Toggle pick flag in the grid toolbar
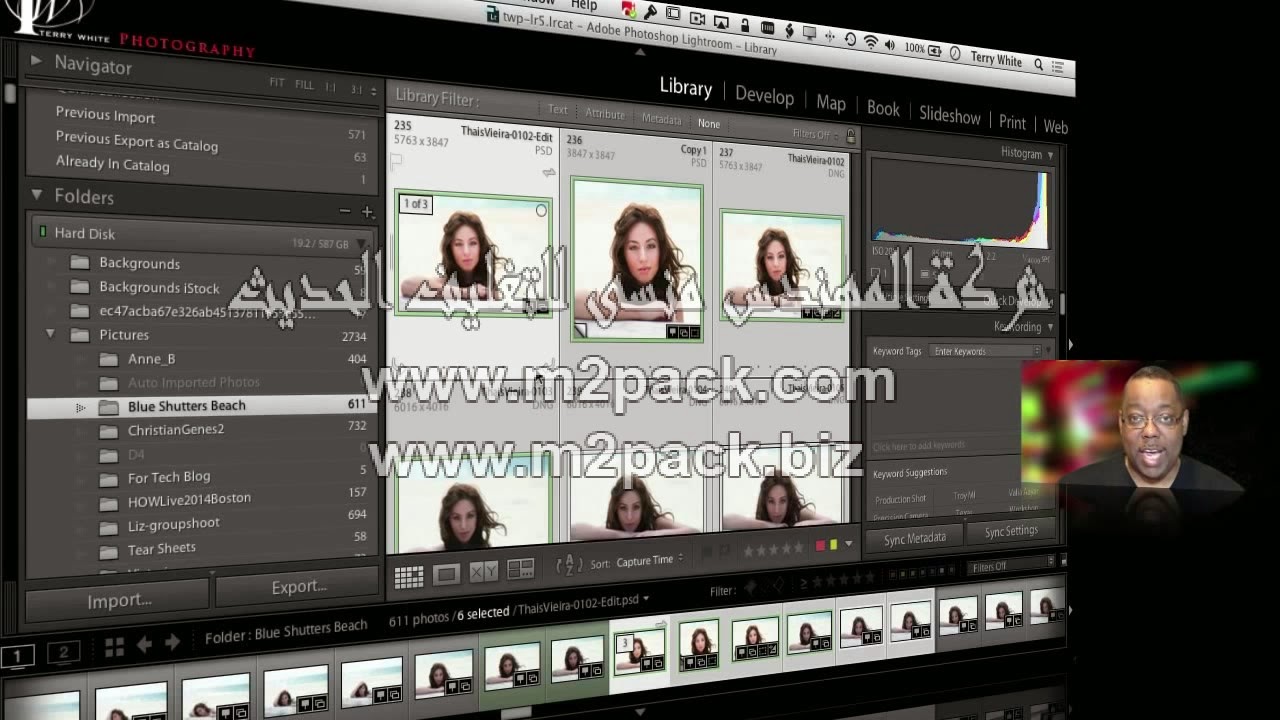Image resolution: width=1280 pixels, height=720 pixels. (x=710, y=554)
